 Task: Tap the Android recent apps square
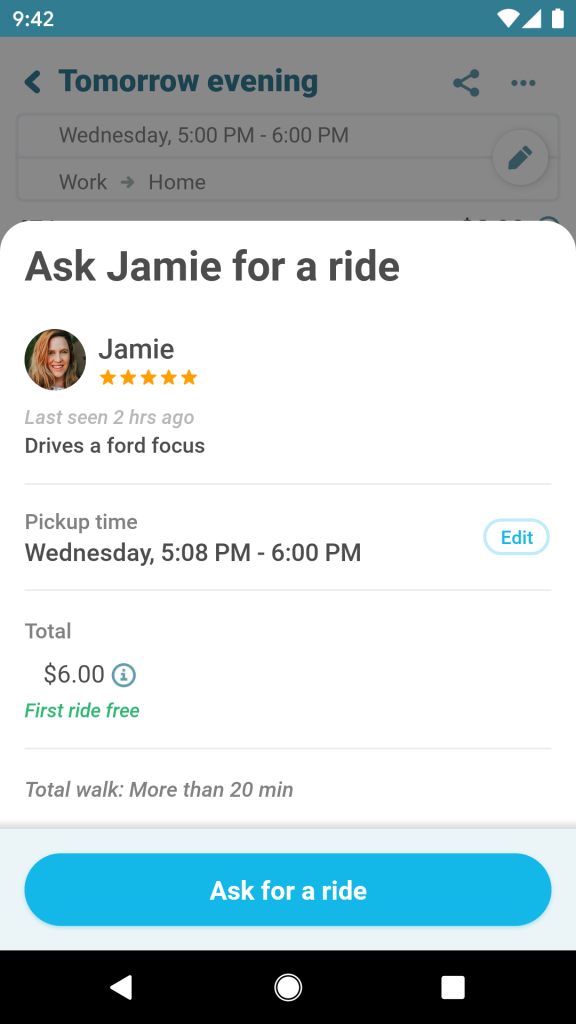[453, 987]
